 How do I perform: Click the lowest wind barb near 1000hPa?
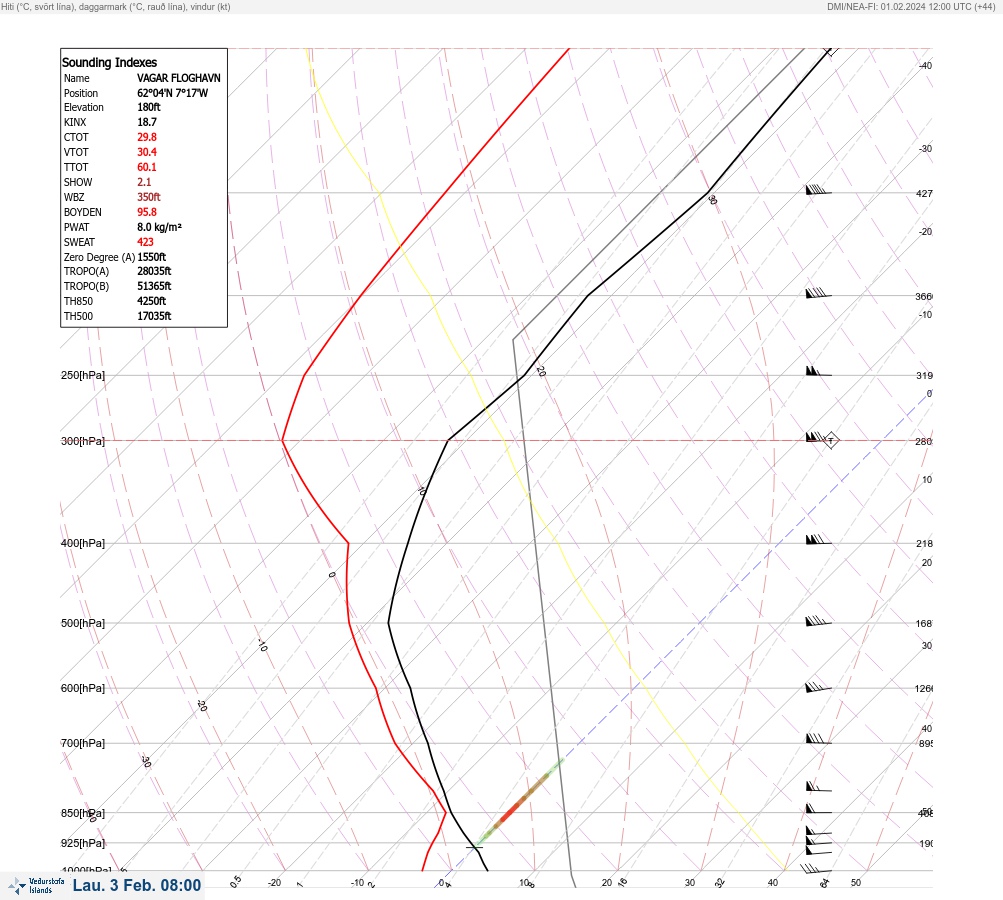tap(816, 869)
